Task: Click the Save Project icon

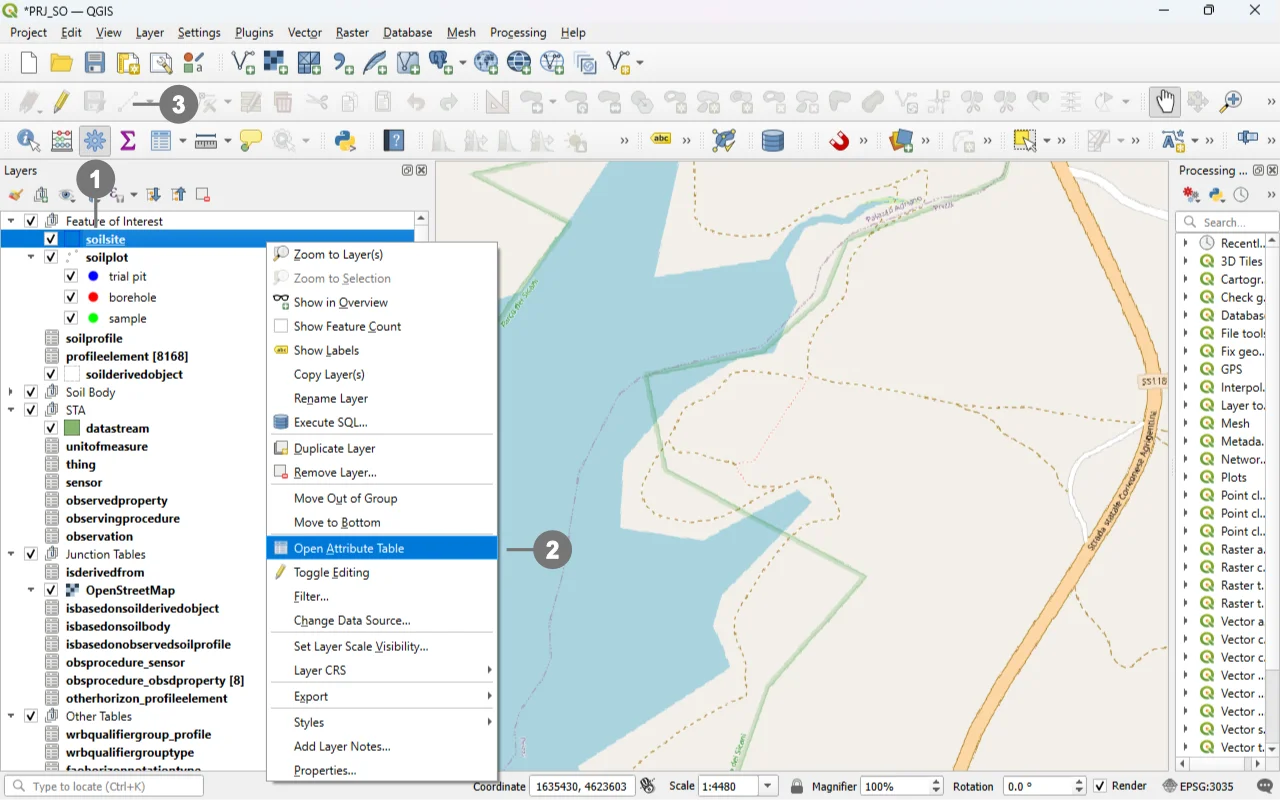Action: pyautogui.click(x=95, y=63)
